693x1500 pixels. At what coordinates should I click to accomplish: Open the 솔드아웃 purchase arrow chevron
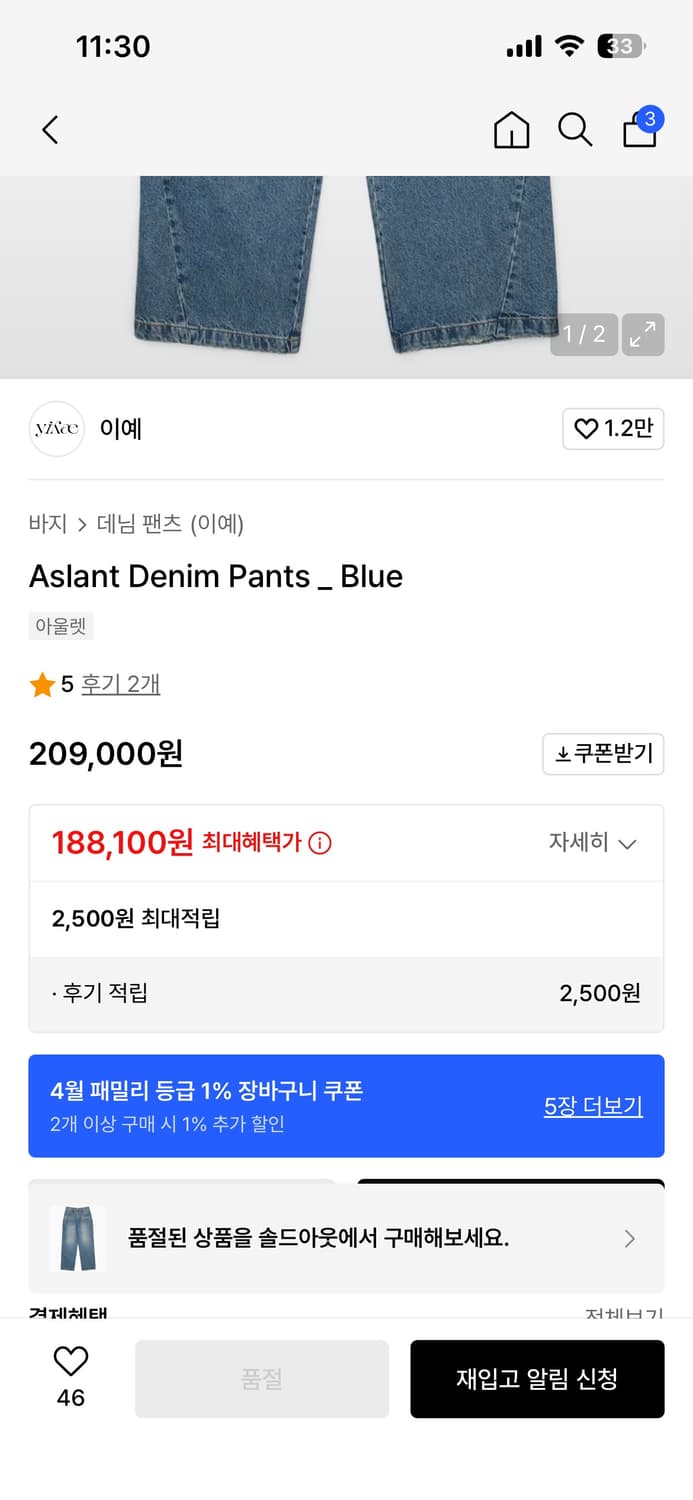coord(629,1238)
